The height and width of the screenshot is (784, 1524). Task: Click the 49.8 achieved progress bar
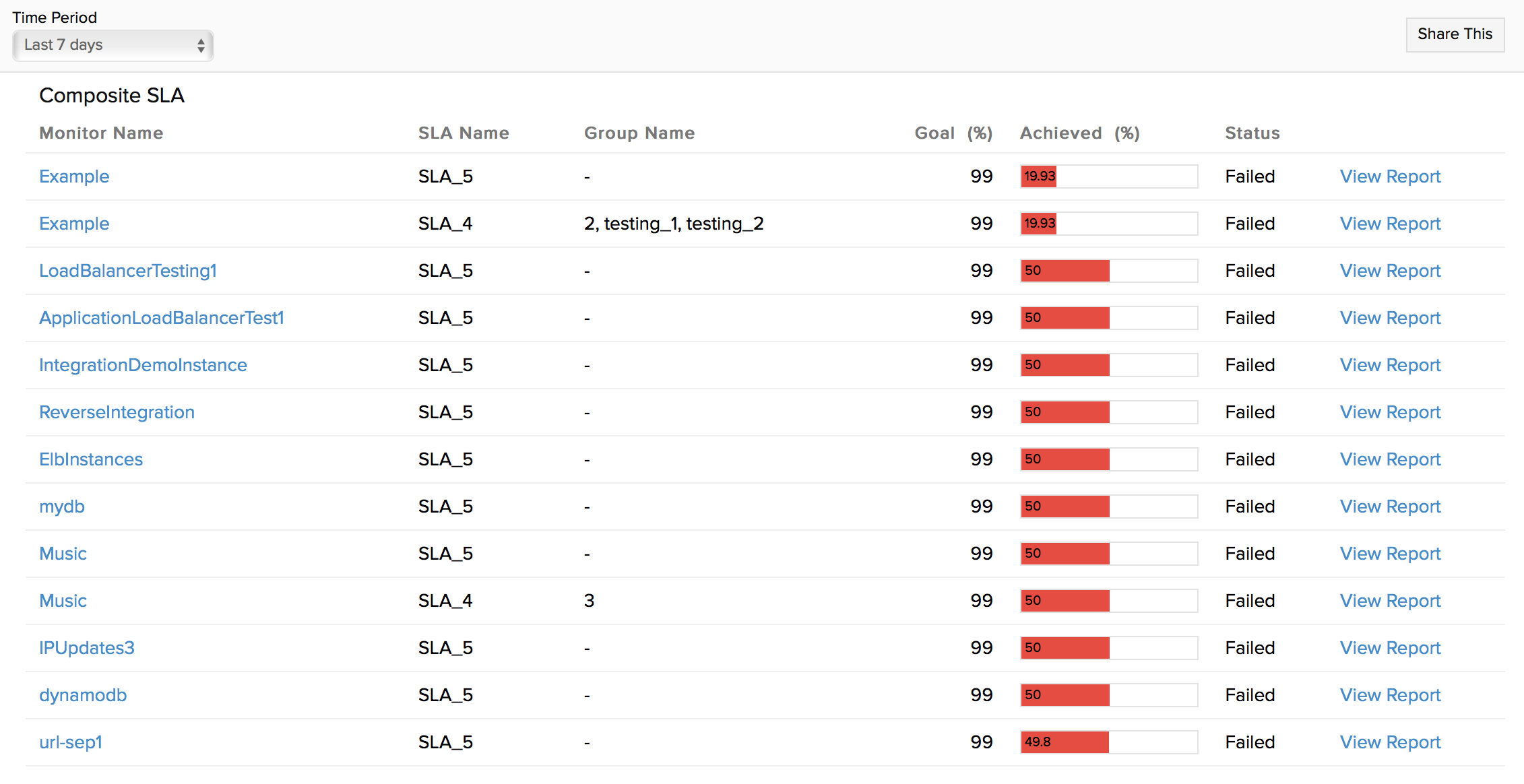click(x=1108, y=742)
